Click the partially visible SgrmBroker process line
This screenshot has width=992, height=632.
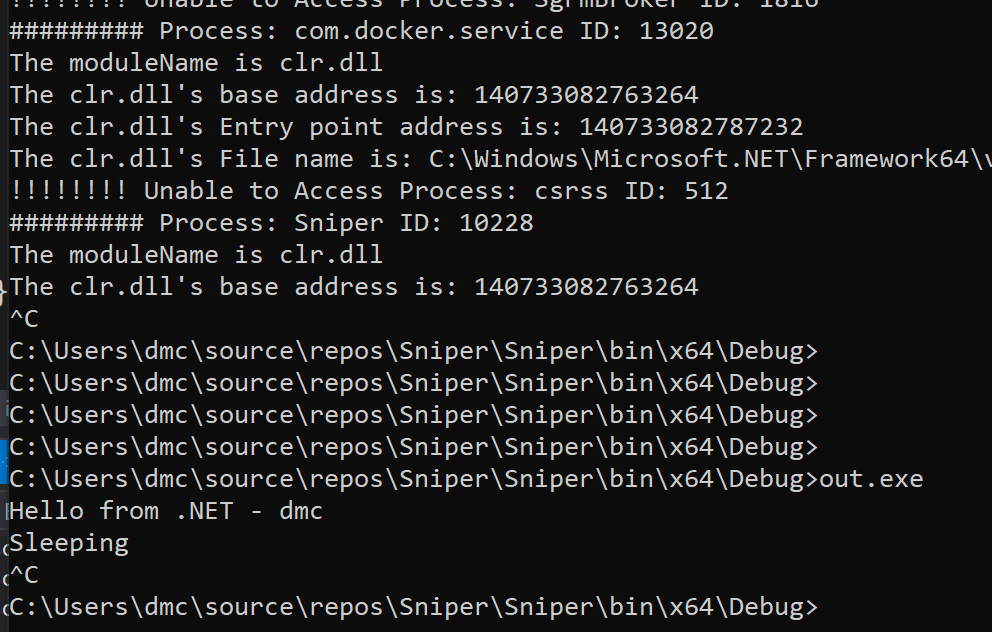click(414, 5)
